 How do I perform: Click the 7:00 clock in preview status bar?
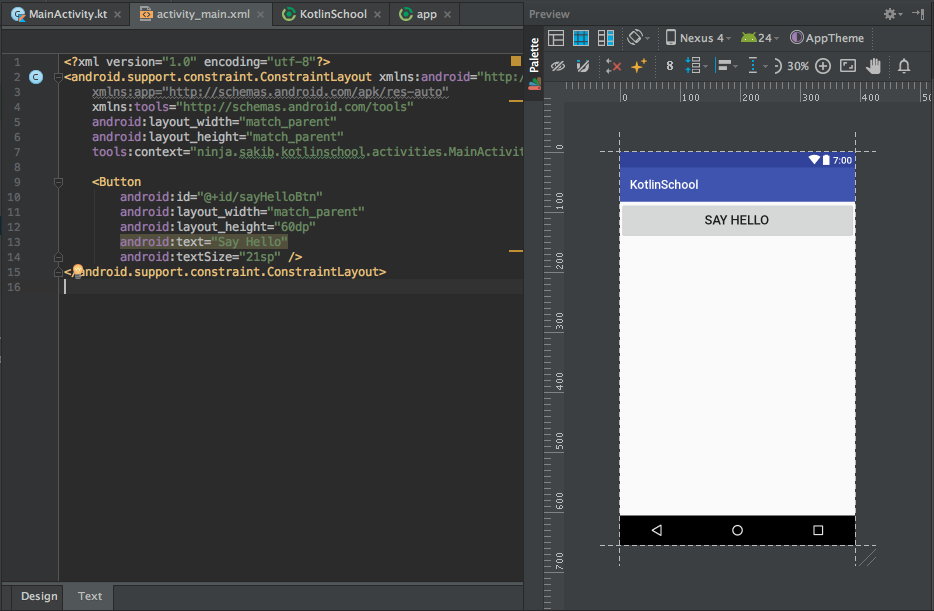[842, 160]
